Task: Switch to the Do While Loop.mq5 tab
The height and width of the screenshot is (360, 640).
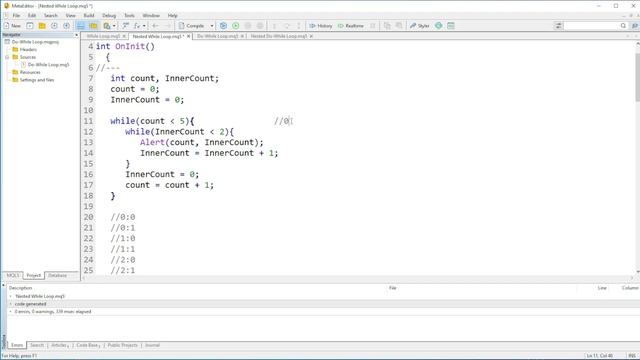Action: [x=218, y=36]
